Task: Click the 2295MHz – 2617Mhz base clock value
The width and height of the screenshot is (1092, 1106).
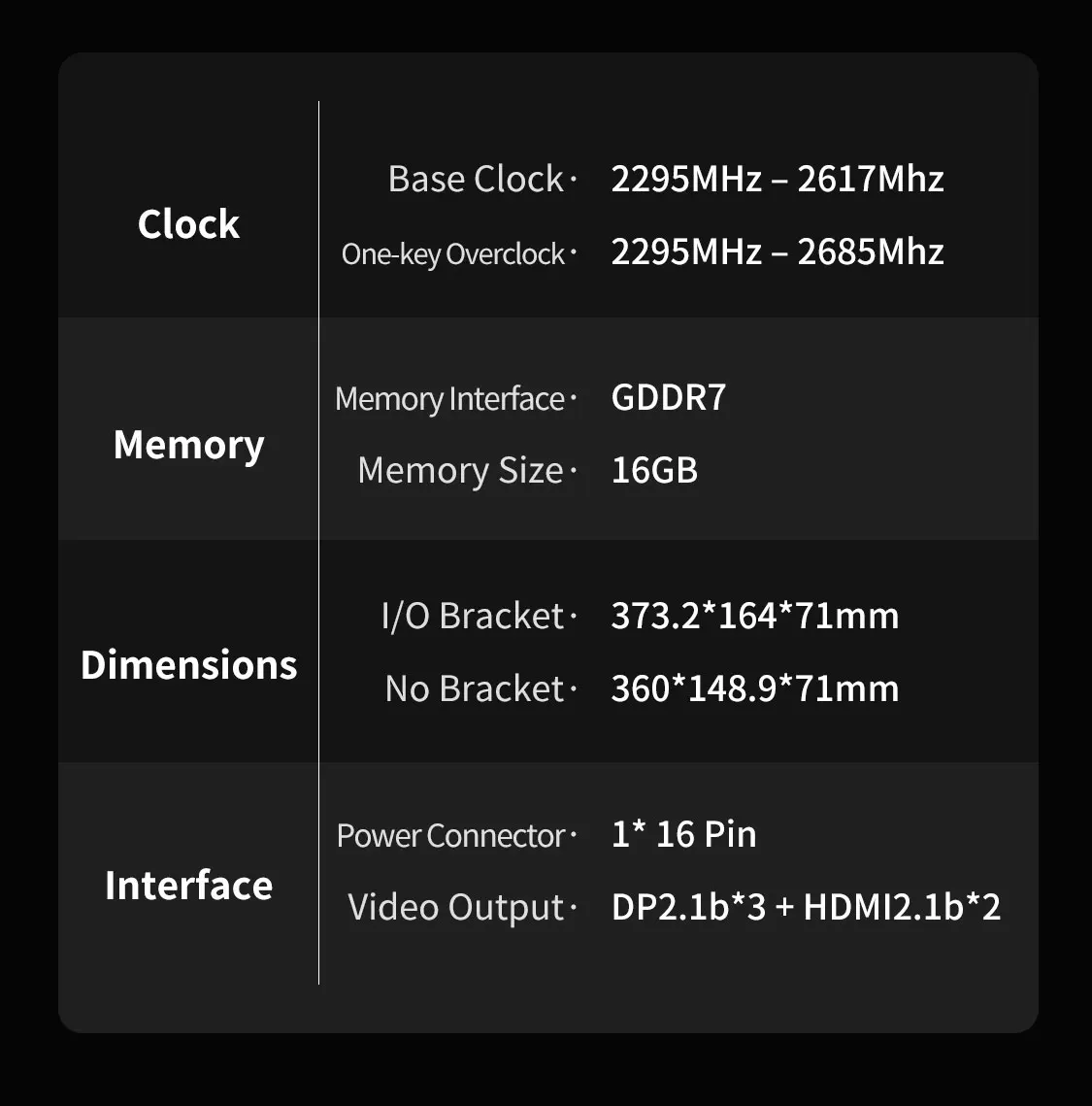Action: click(x=778, y=179)
